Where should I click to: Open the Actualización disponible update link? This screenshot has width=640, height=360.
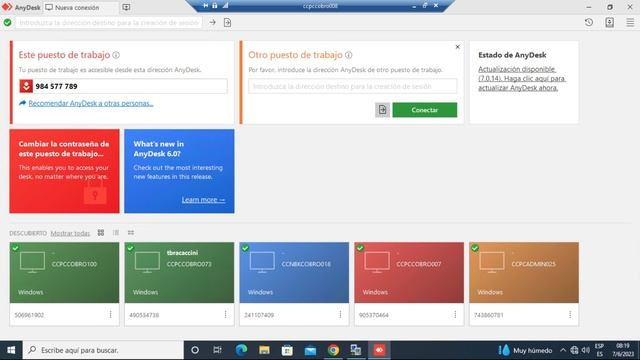522,78
